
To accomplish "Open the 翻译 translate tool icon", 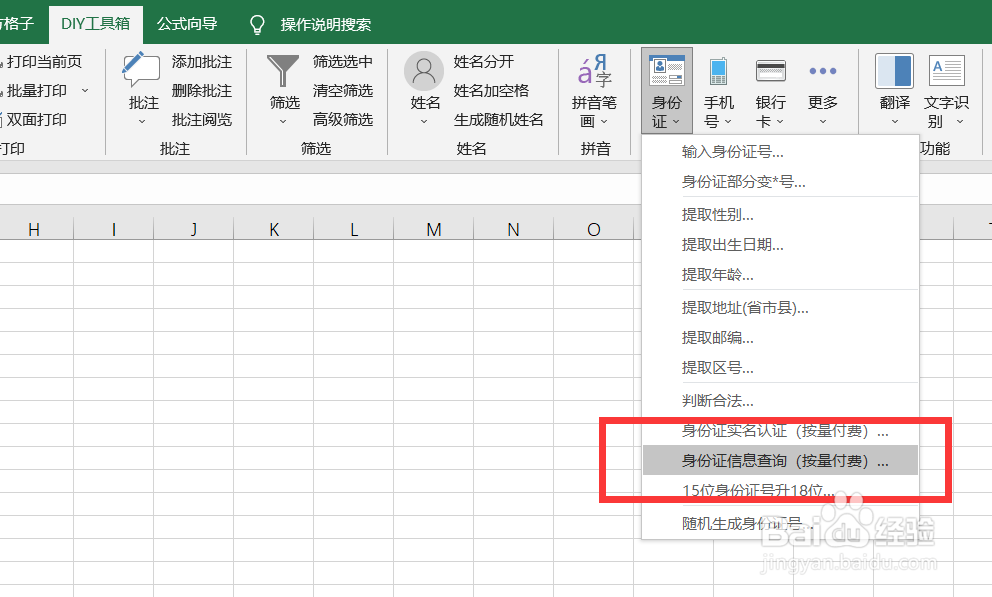I will click(893, 70).
